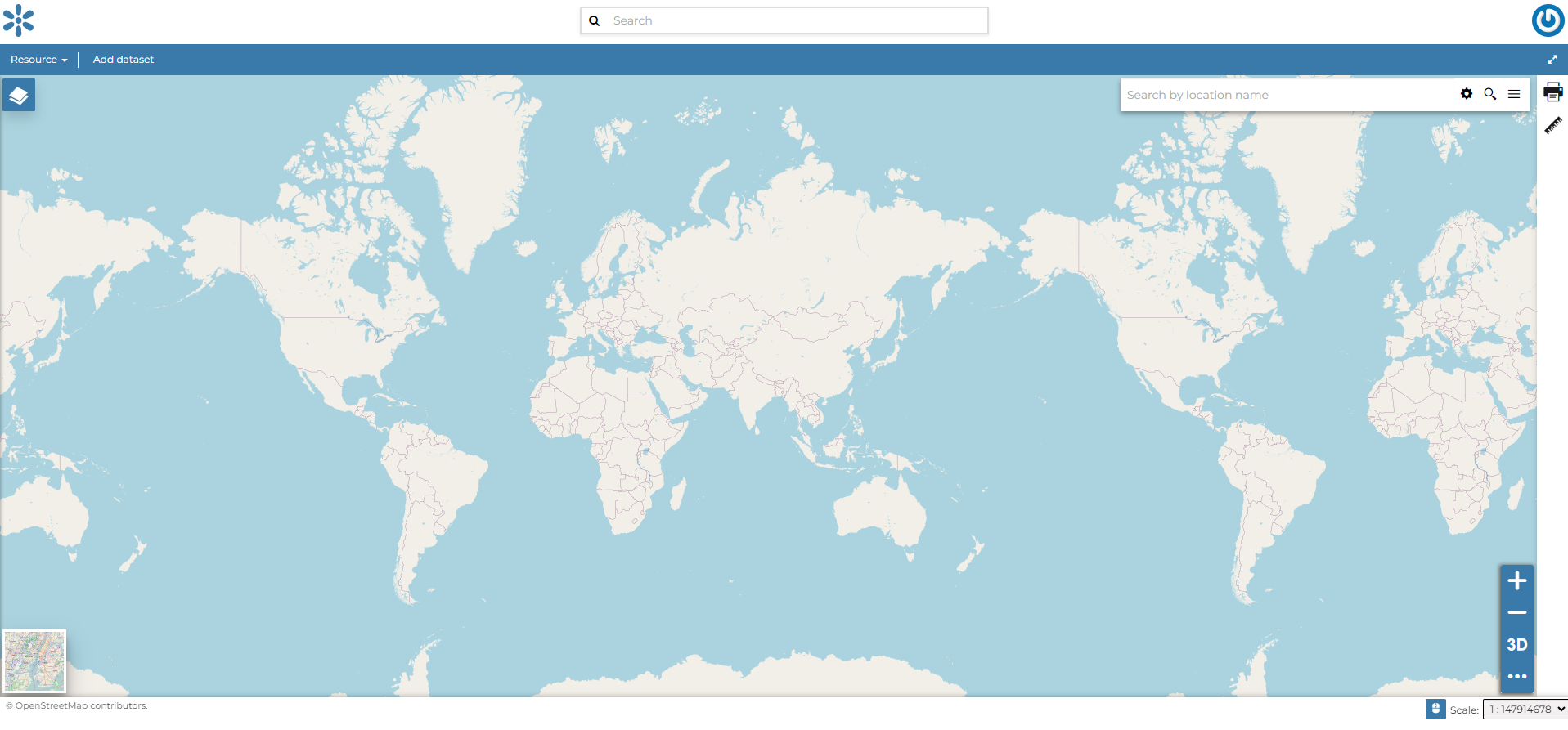Image resolution: width=1568 pixels, height=730 pixels.
Task: Select the measure ruler tool
Action: (x=1552, y=125)
